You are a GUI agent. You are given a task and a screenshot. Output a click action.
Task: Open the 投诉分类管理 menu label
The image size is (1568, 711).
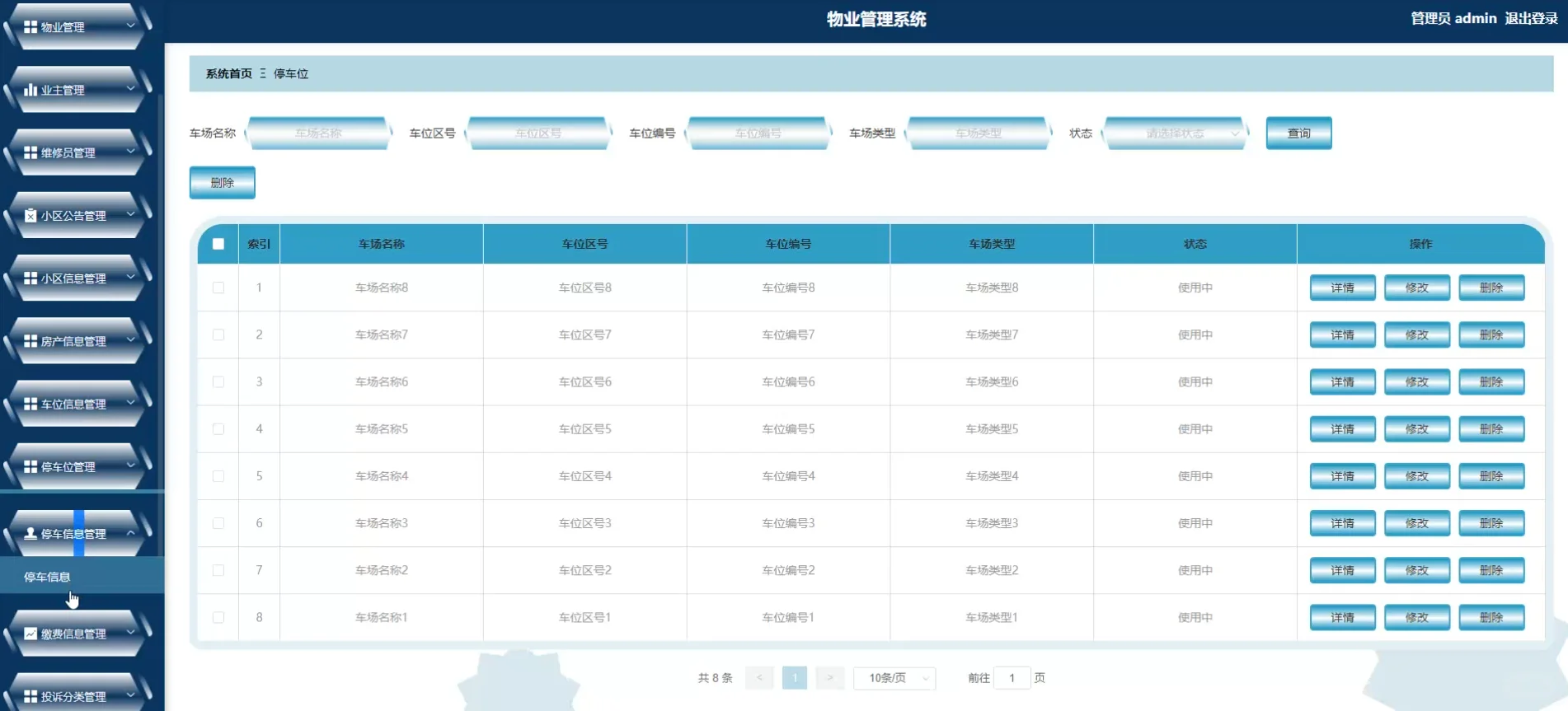(x=73, y=696)
